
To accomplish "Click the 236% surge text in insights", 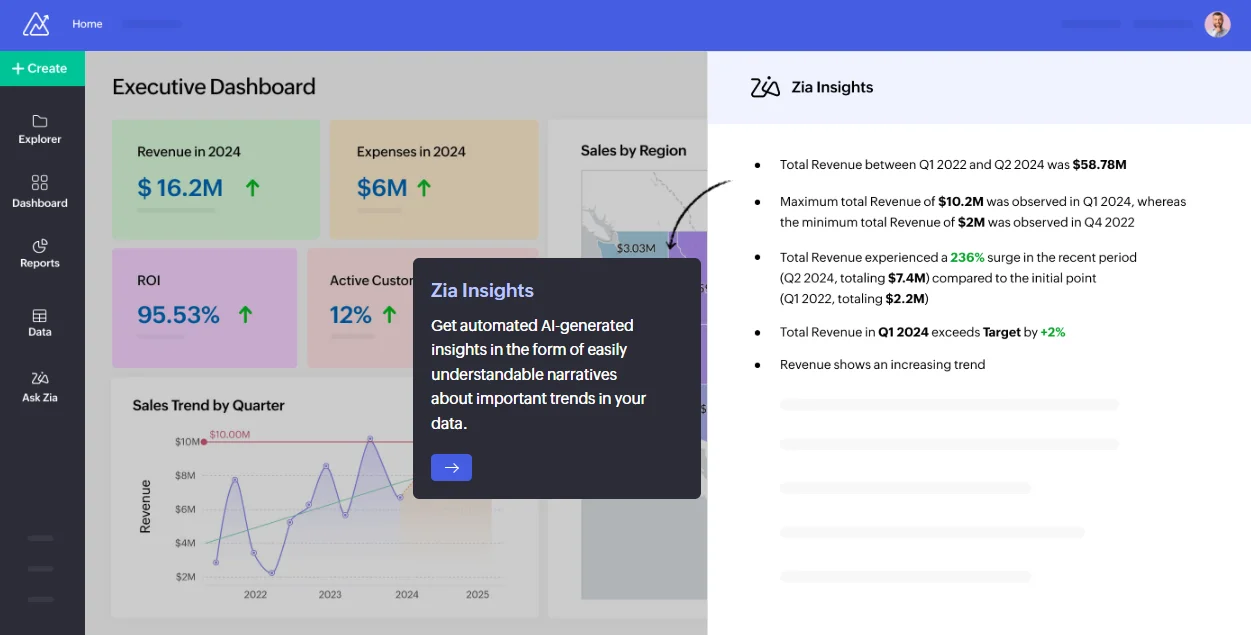I will coord(967,257).
